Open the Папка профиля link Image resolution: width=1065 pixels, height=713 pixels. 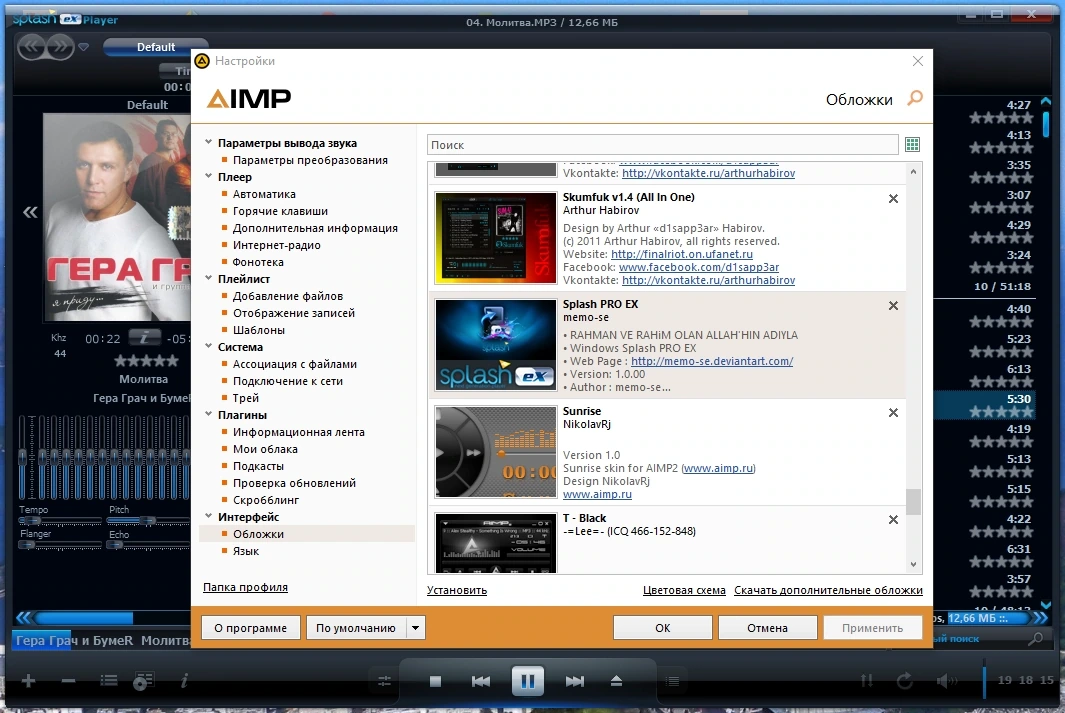(x=245, y=587)
